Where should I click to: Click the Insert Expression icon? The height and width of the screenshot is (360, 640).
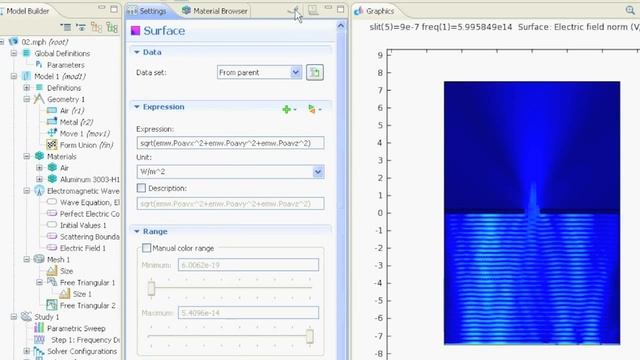point(312,109)
